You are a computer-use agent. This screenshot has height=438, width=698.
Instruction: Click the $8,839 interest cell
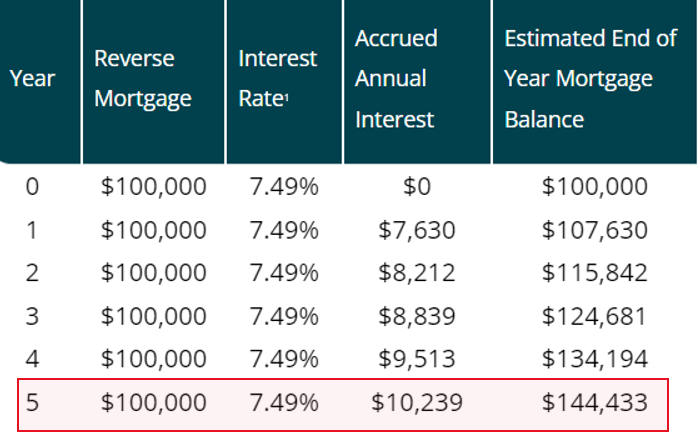417,316
